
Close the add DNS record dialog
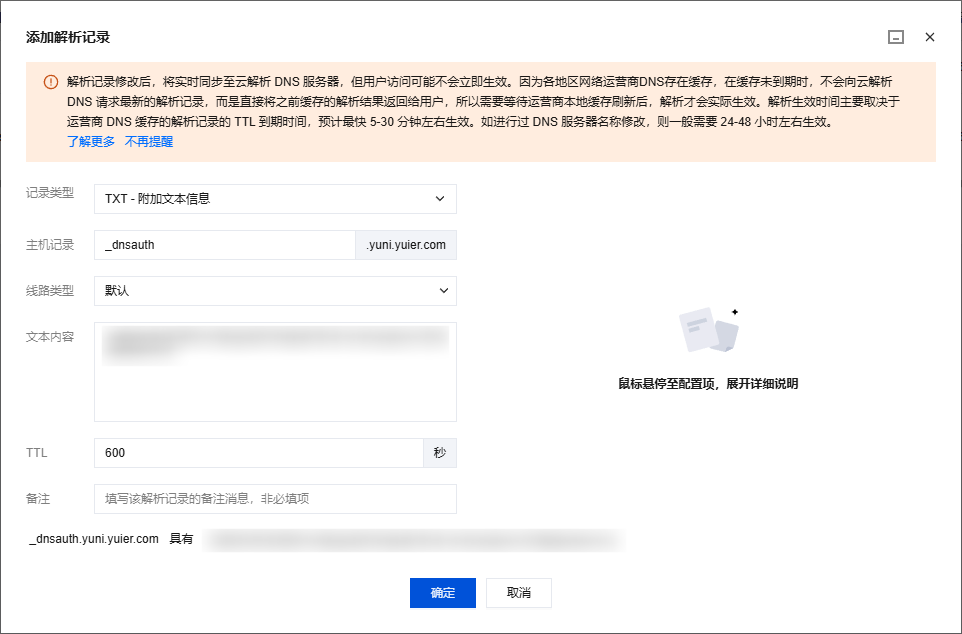929,37
